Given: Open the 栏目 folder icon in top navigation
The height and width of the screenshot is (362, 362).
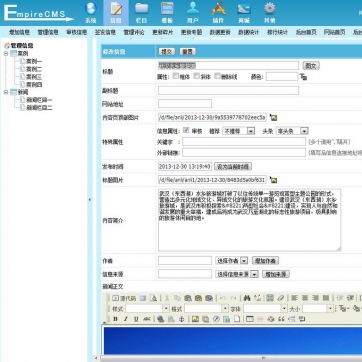Looking at the screenshot, I should (142, 13).
